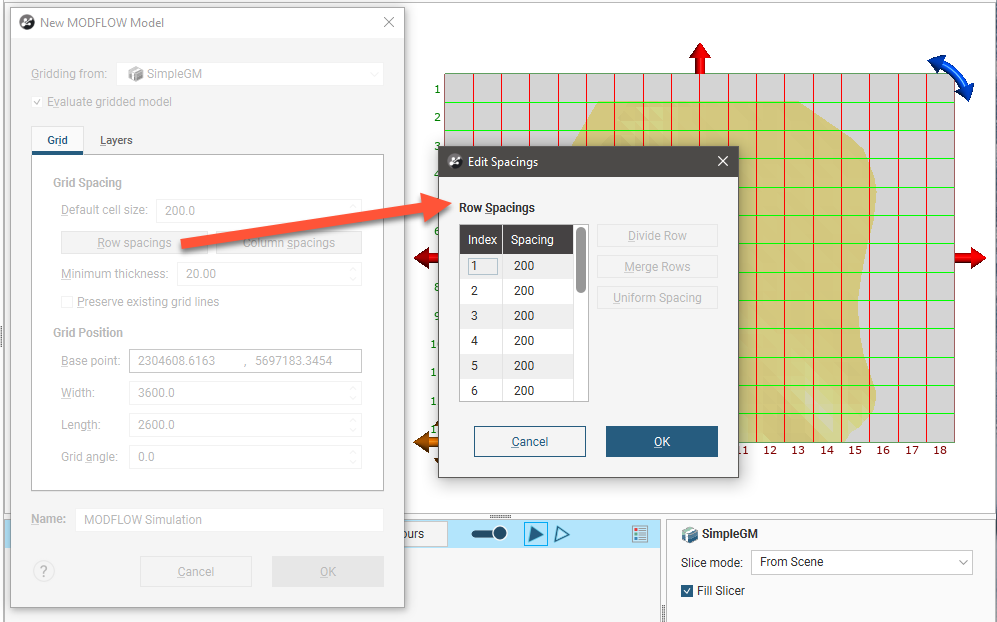Expand the Gridding from dropdown
The height and width of the screenshot is (622, 997).
(x=250, y=74)
